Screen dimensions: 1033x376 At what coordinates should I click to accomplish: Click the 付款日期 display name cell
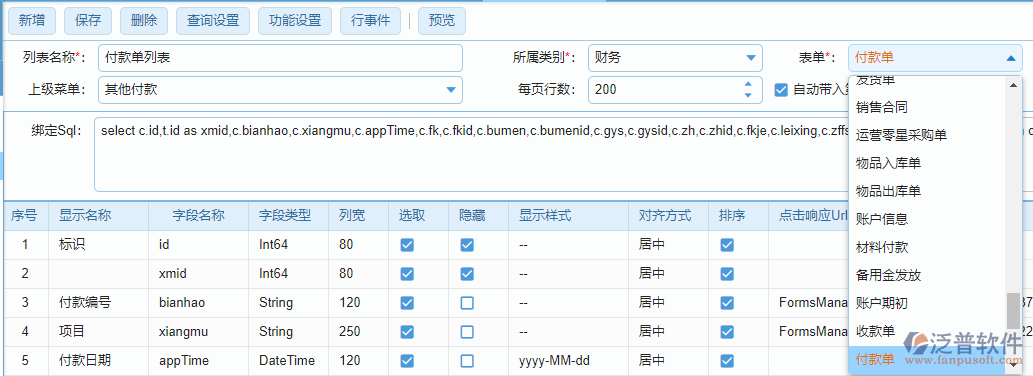coord(99,361)
